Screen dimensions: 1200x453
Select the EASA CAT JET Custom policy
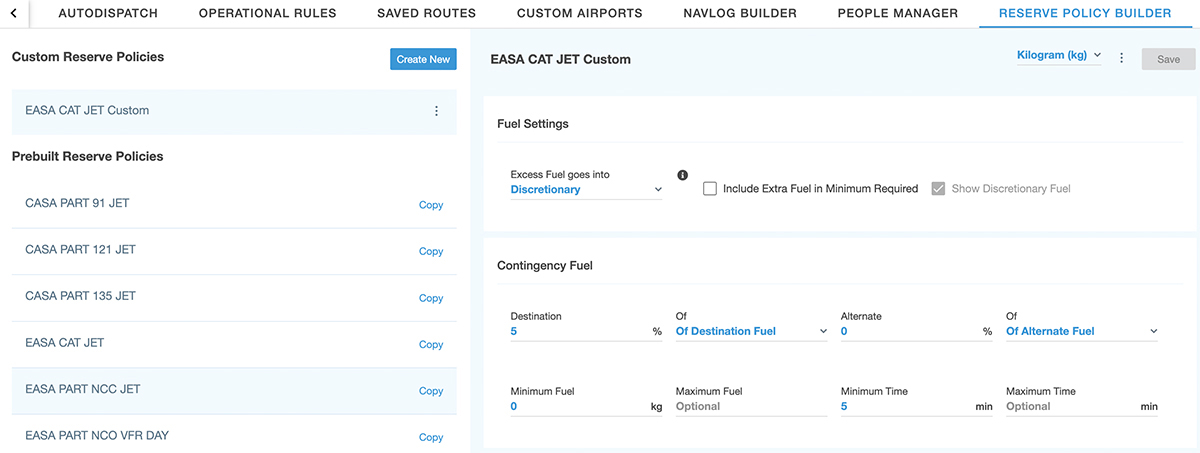tap(87, 111)
